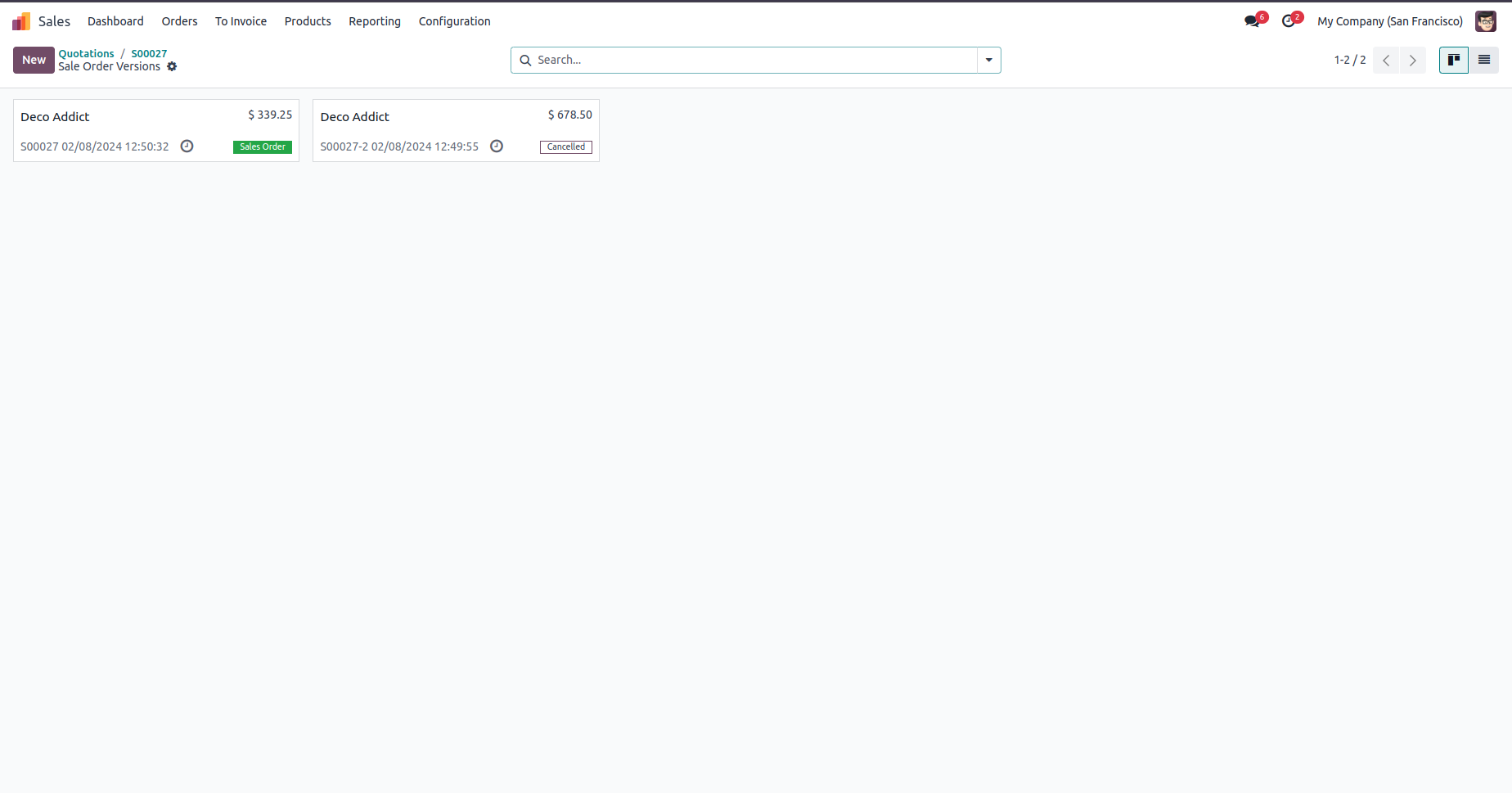Open the user avatar menu

click(x=1486, y=21)
